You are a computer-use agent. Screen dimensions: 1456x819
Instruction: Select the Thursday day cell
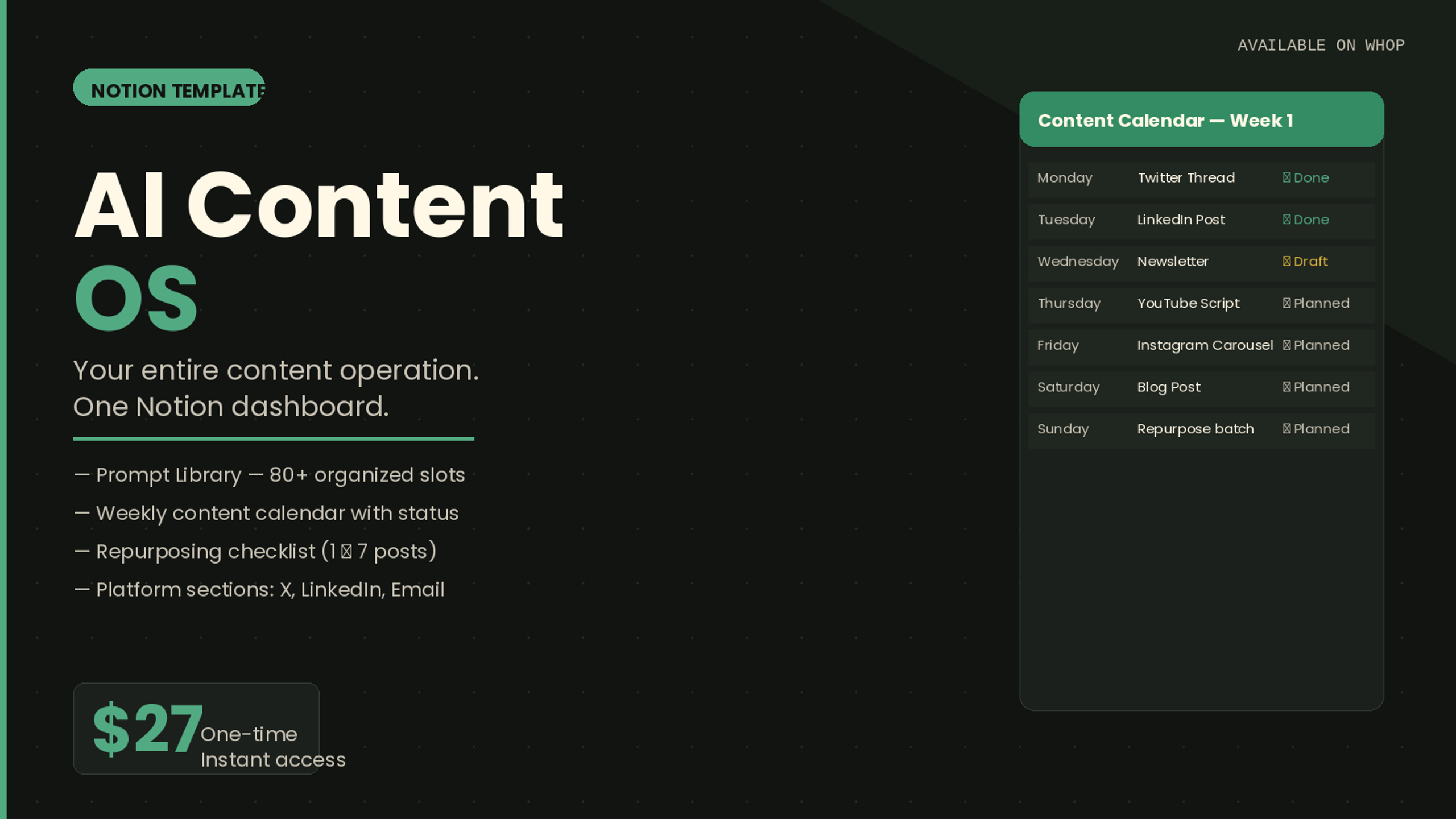(x=1069, y=304)
